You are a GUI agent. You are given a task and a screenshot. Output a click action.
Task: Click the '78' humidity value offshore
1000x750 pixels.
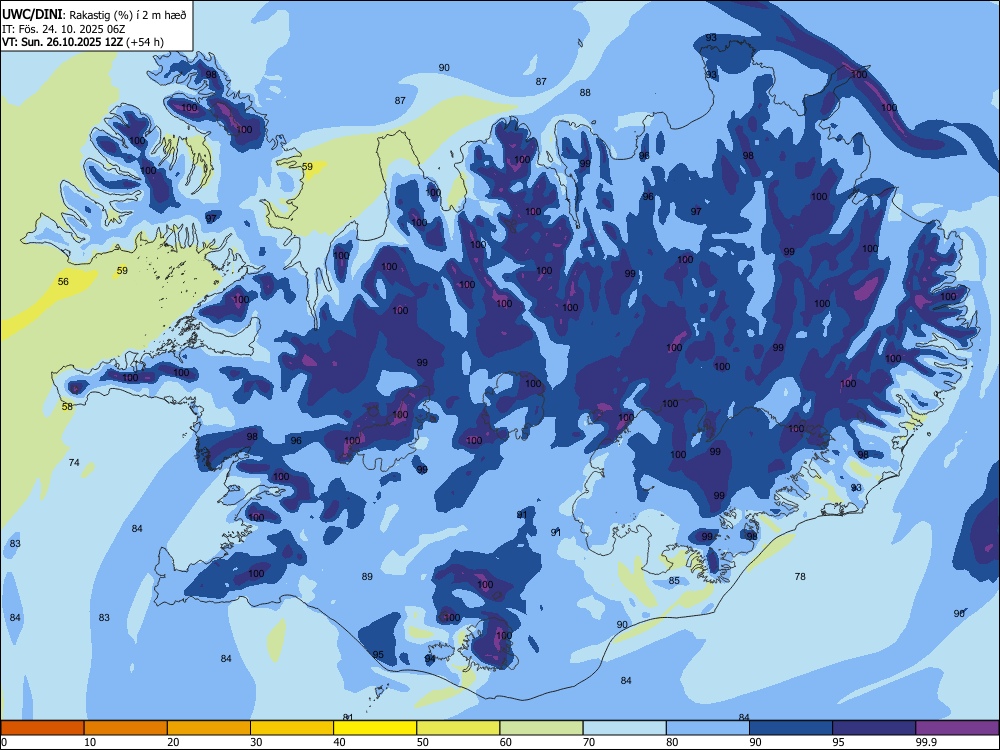[800, 577]
